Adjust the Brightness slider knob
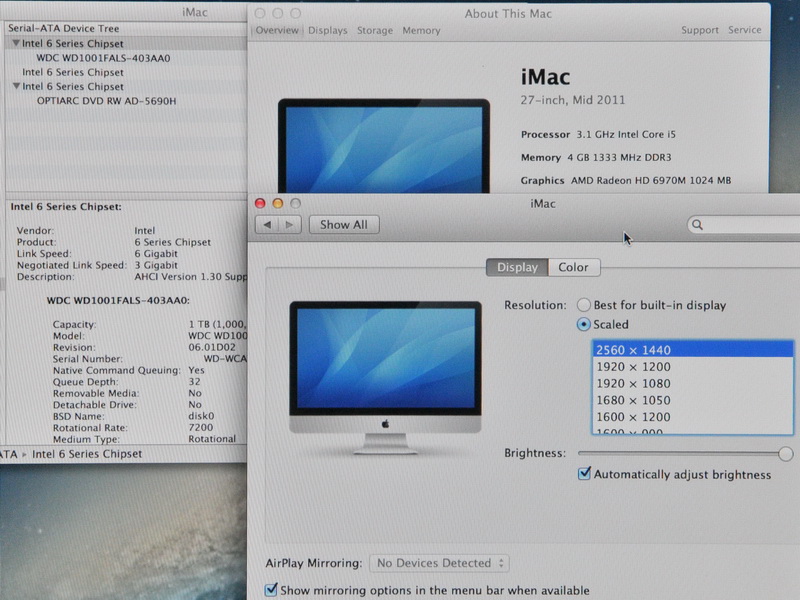 786,453
